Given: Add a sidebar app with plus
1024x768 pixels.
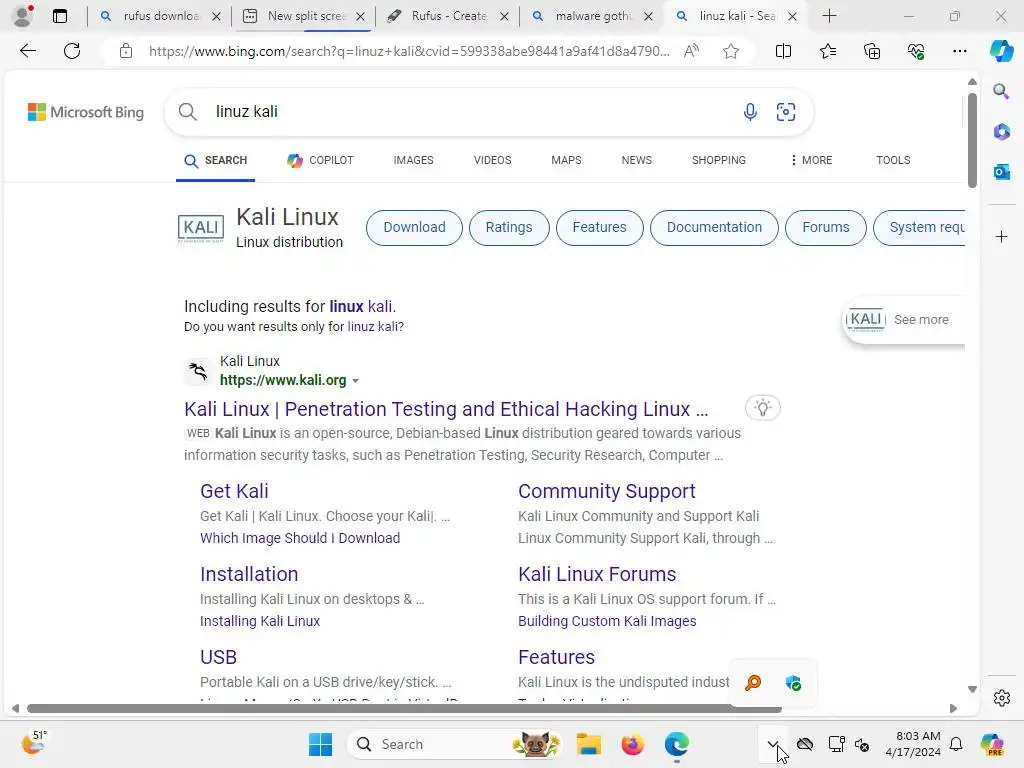Looking at the screenshot, I should [x=1001, y=236].
